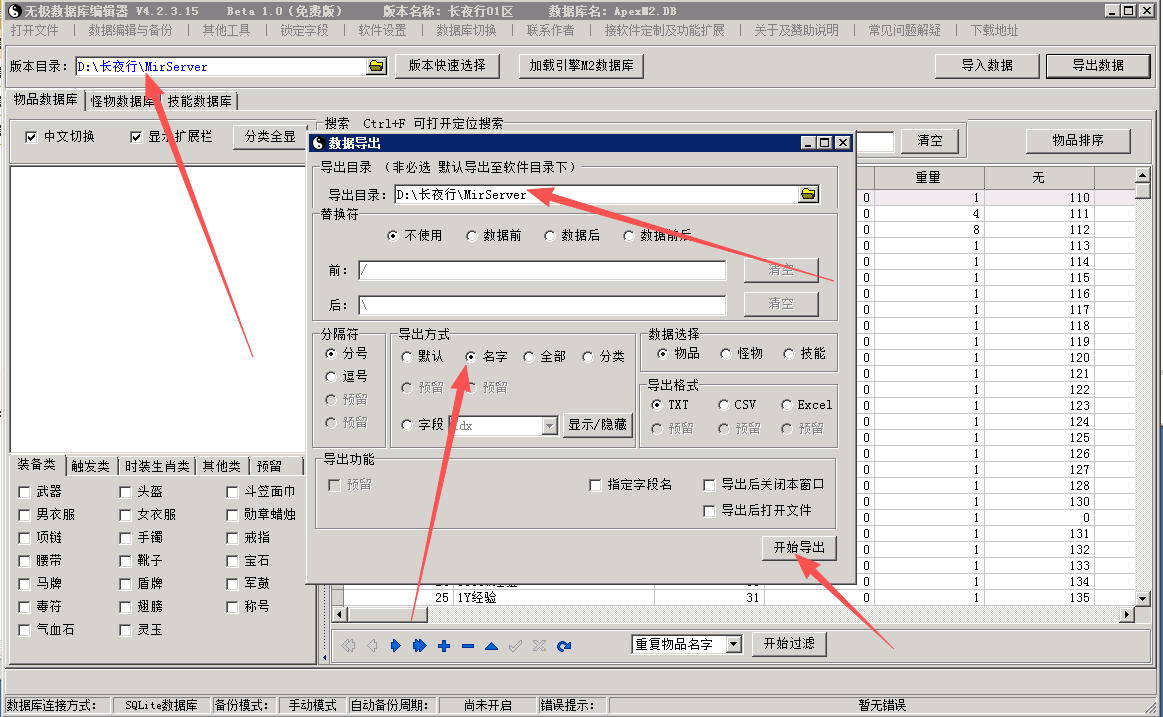
Task: Select the 全部 export mode radio button
Action: [530, 357]
